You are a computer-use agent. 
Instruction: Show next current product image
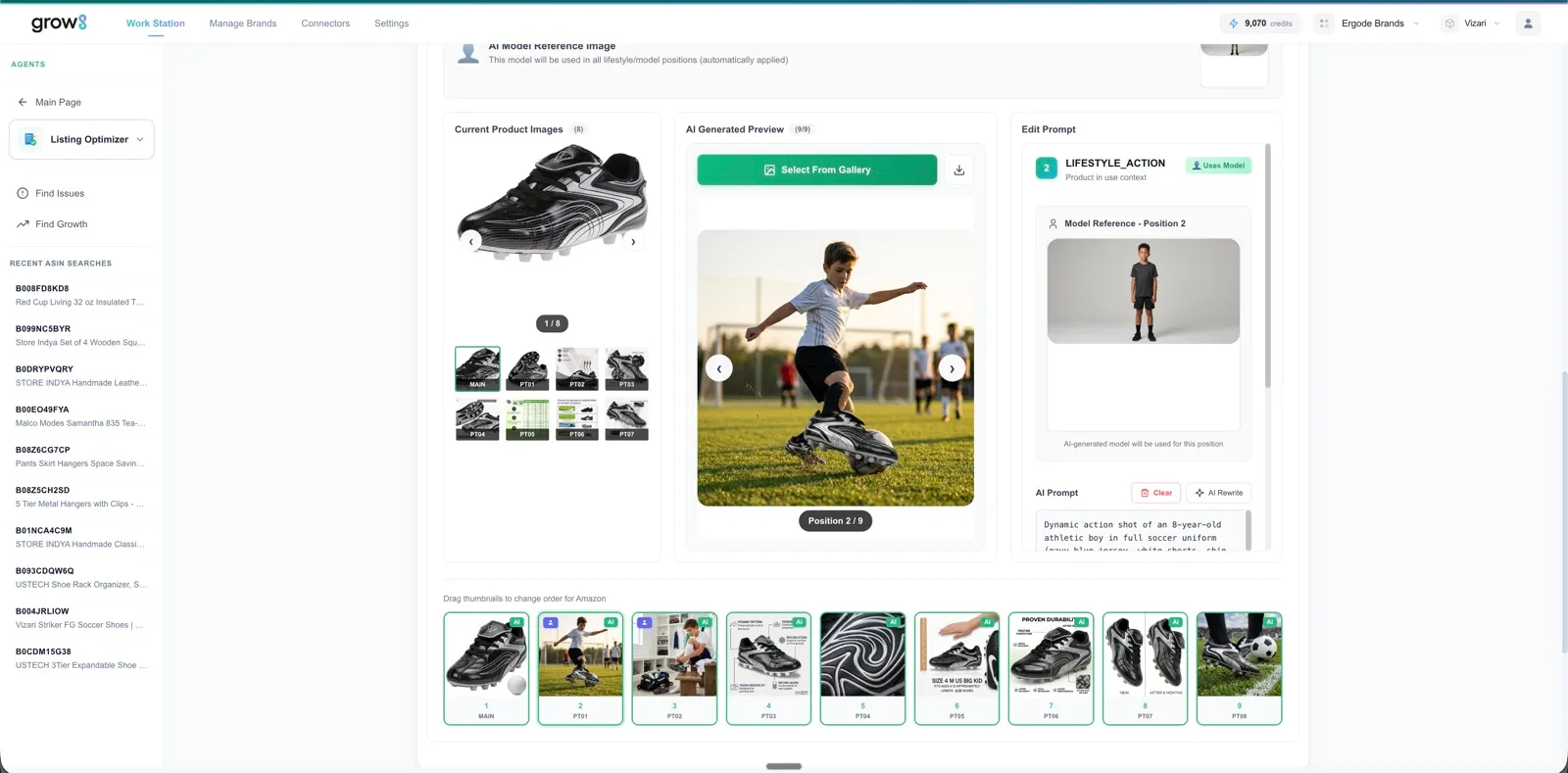[633, 241]
